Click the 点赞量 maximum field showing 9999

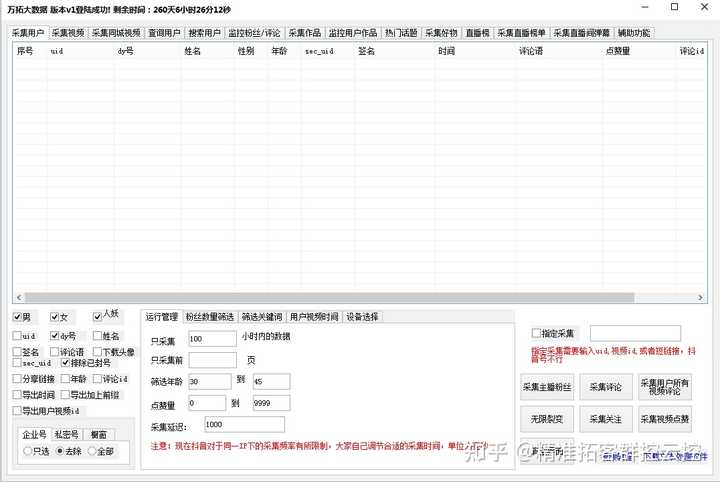[x=271, y=403]
